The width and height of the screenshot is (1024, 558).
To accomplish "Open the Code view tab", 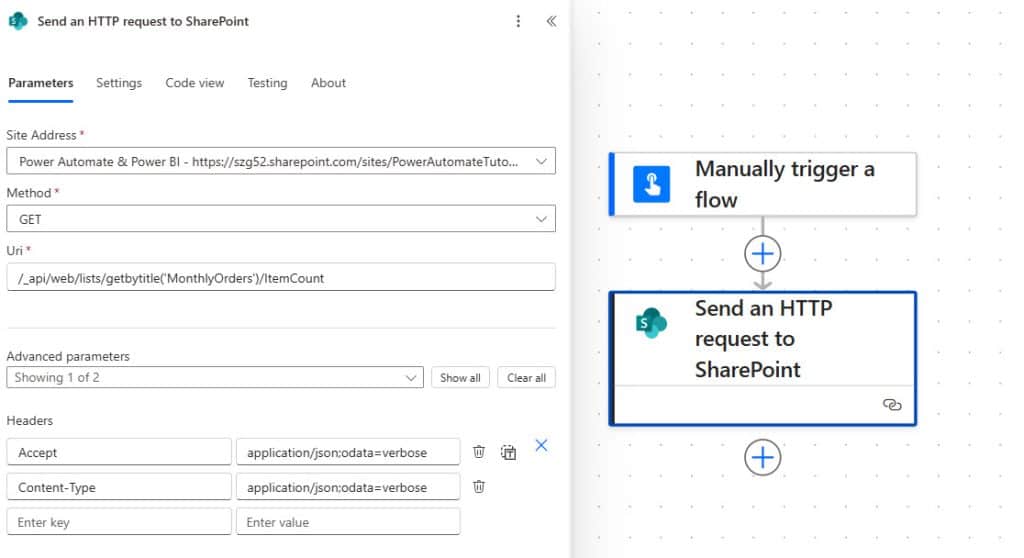I will point(195,83).
